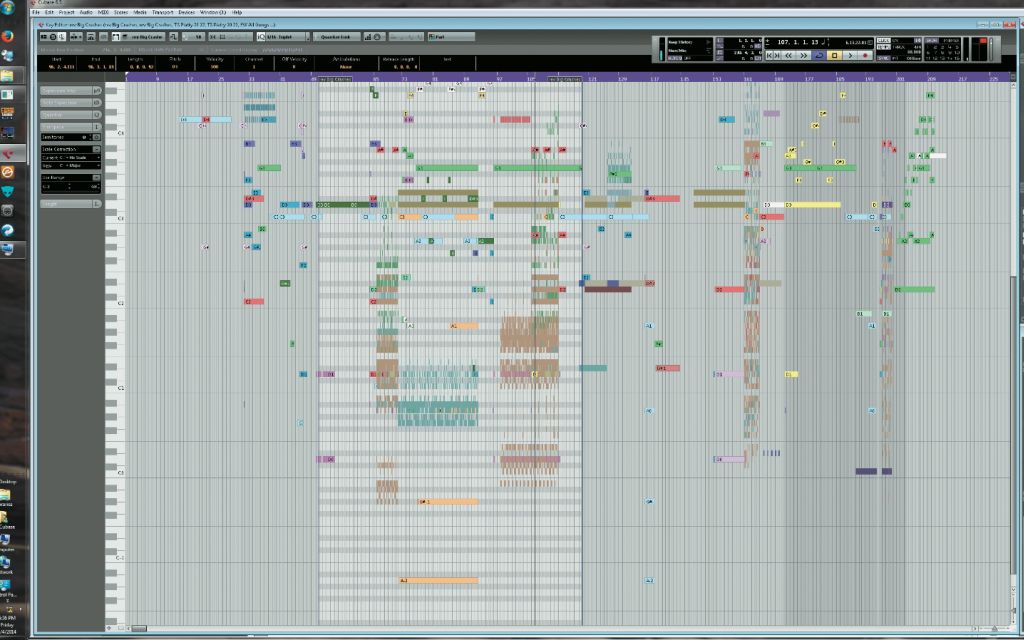Start playback with the Play button

[850, 56]
